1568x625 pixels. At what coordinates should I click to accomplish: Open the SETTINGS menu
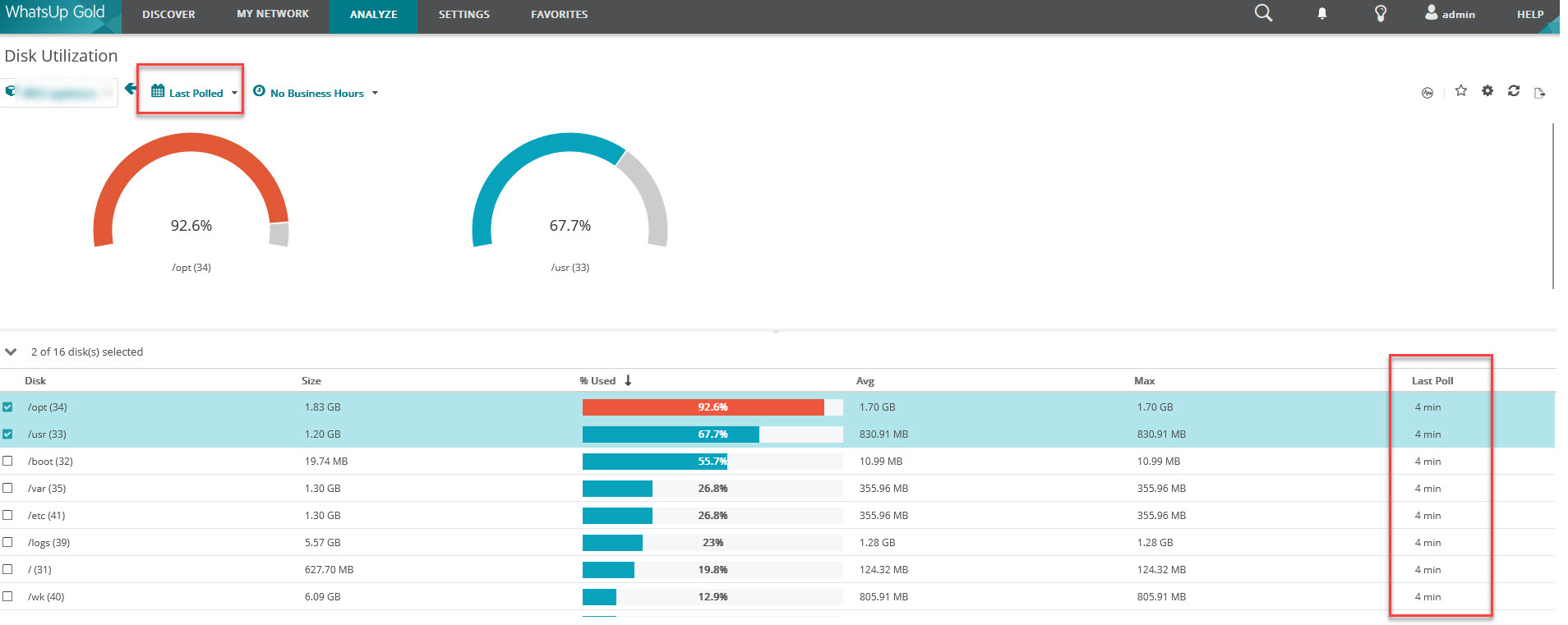[463, 15]
